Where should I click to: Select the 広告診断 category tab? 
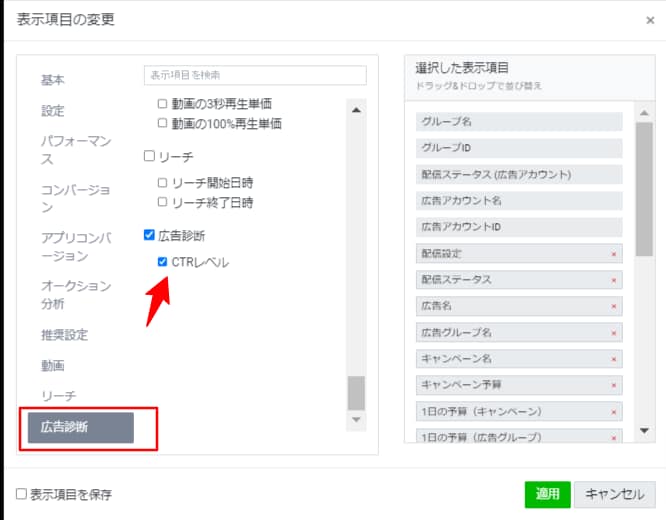(80, 427)
